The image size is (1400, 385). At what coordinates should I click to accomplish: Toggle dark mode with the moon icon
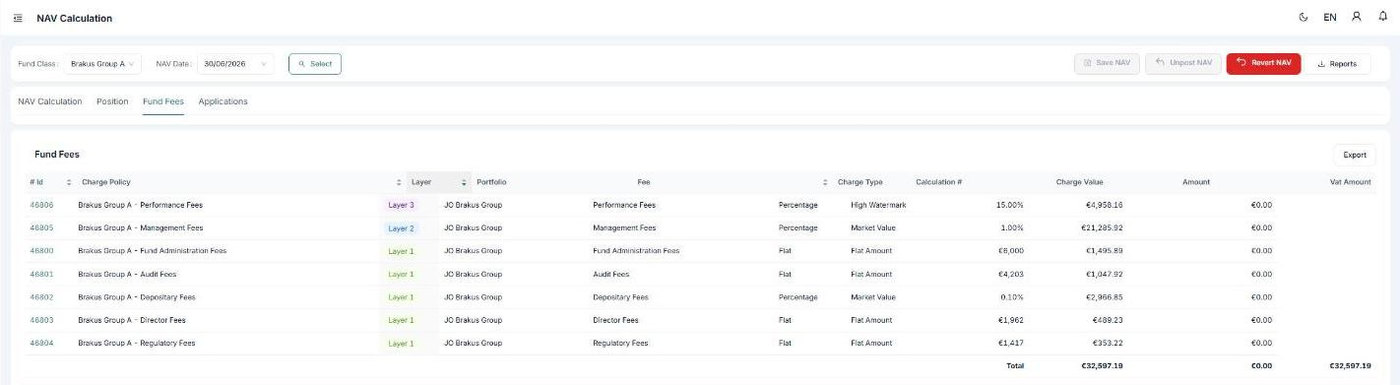click(1303, 17)
